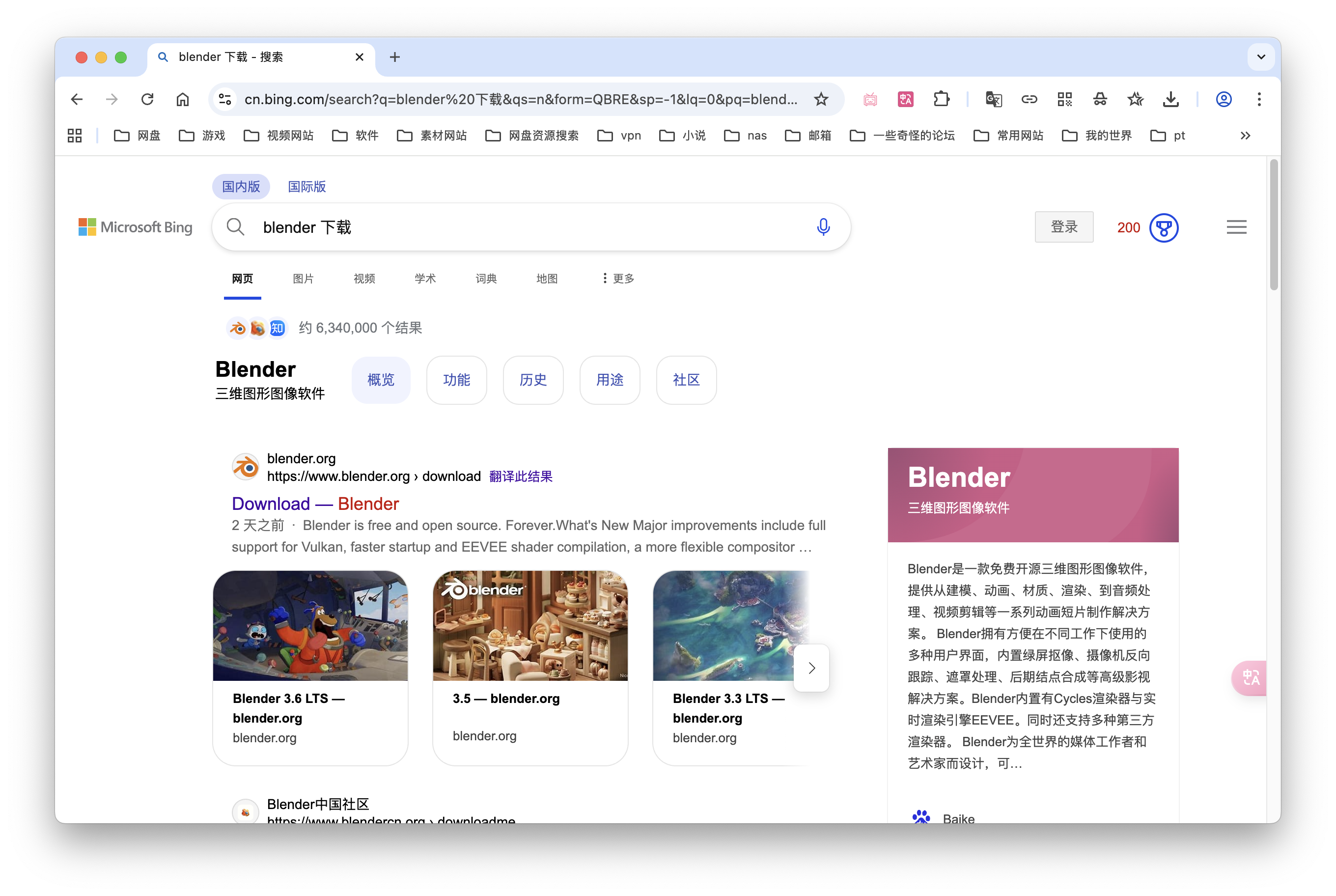Open the downloads icon in the toolbar
1336x896 pixels.
[x=1171, y=99]
